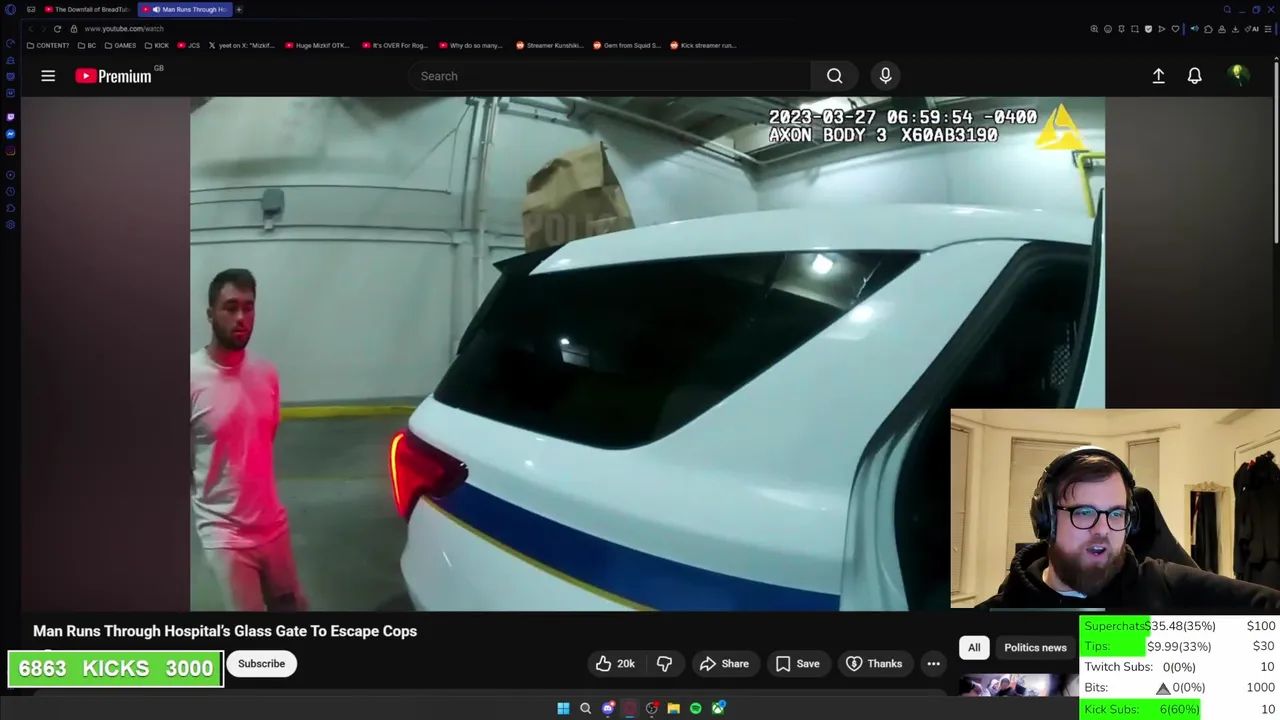The width and height of the screenshot is (1280, 720).
Task: Open YouTube notifications bell
Action: point(1194,76)
